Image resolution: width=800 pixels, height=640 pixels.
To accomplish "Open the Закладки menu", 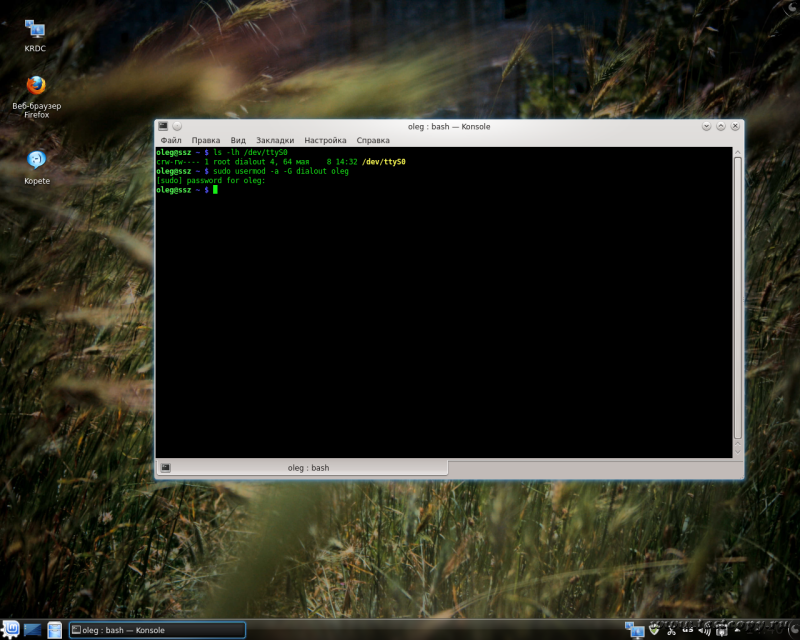I will tap(275, 141).
